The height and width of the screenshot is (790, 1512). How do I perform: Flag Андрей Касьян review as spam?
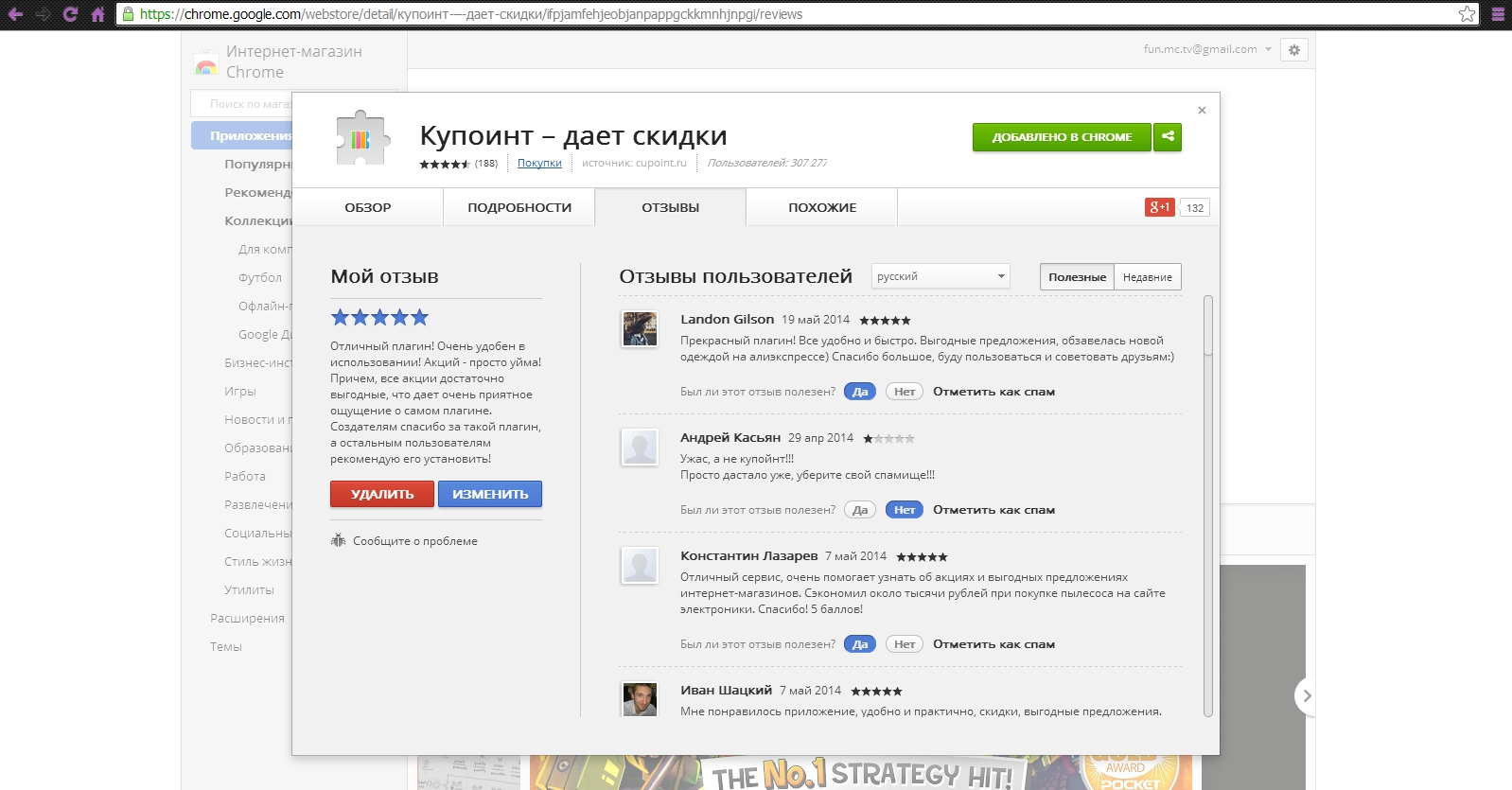993,510
